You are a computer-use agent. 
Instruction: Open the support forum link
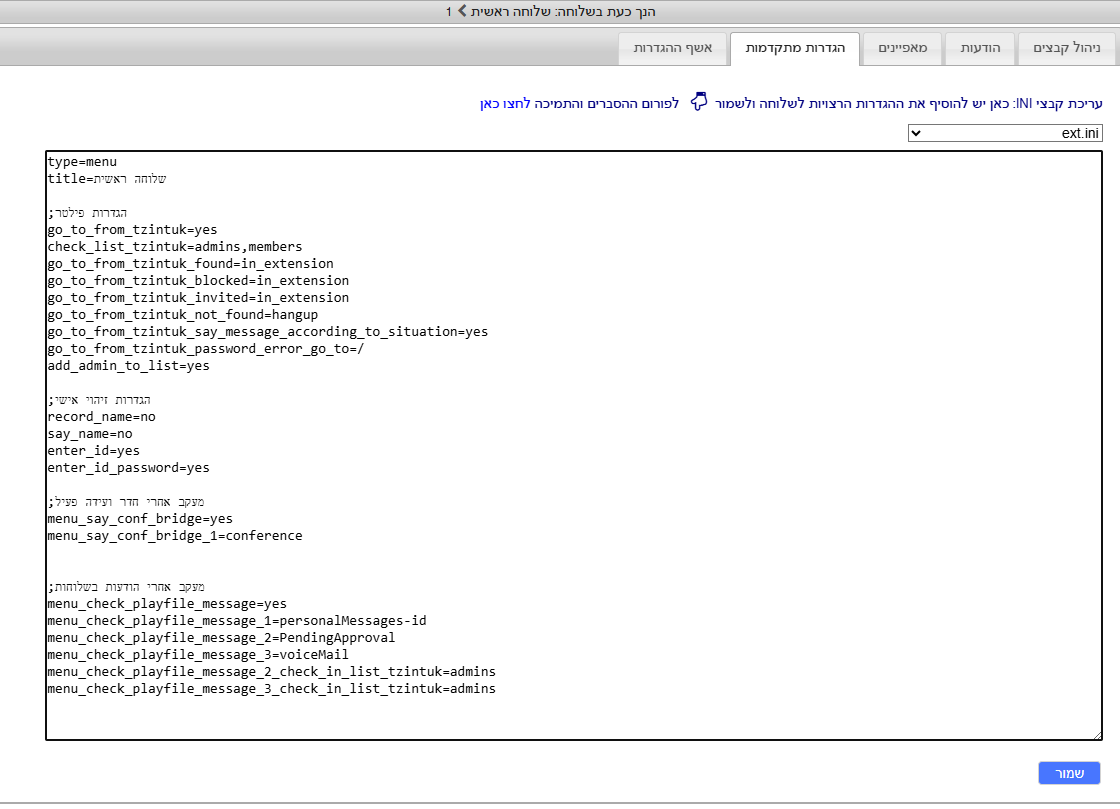click(x=580, y=103)
